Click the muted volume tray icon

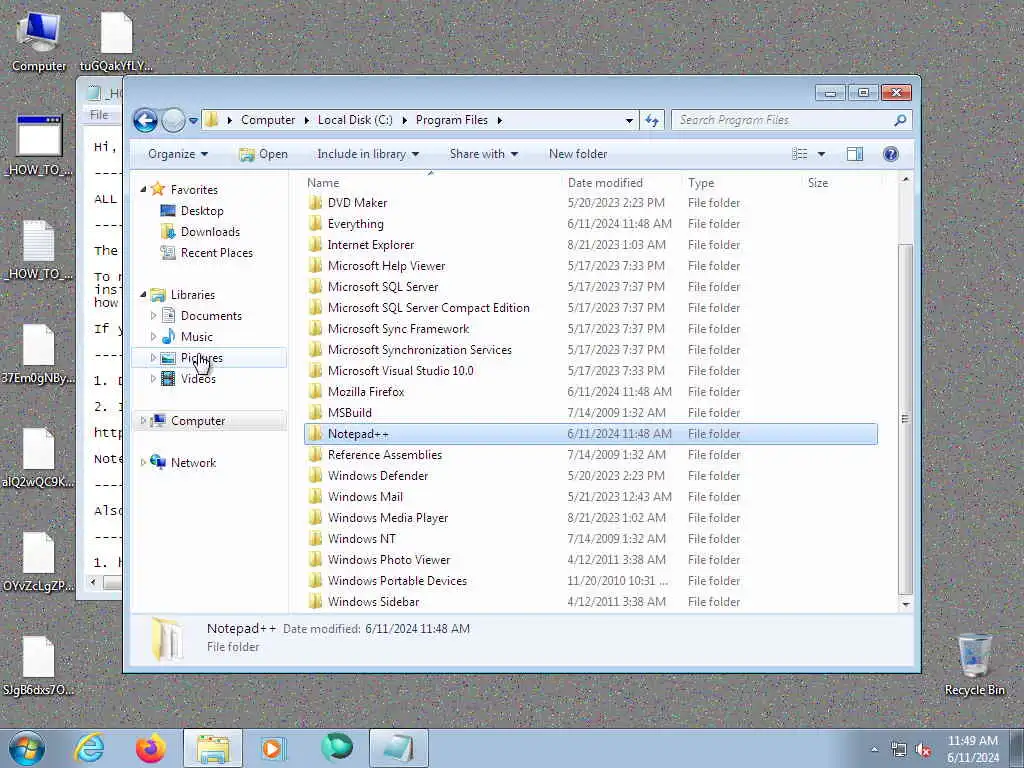923,750
